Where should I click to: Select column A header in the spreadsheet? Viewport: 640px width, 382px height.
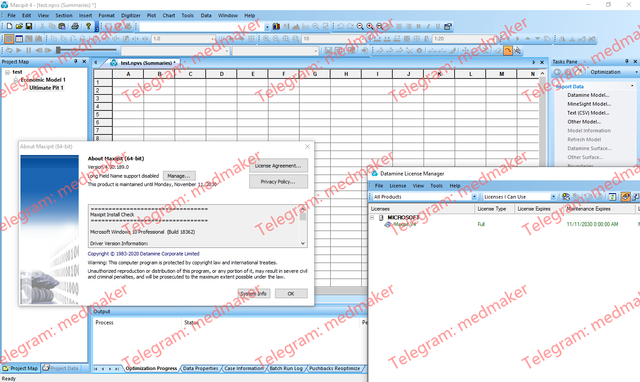pyautogui.click(x=128, y=74)
